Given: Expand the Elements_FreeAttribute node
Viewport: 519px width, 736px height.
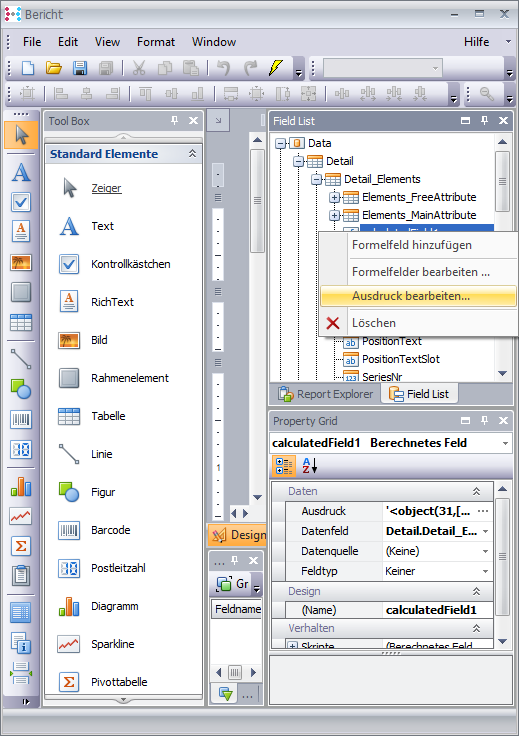Looking at the screenshot, I should (x=334, y=198).
